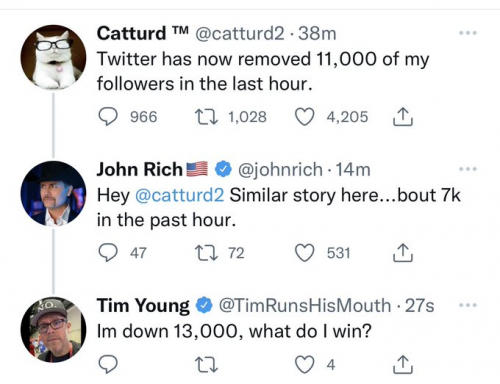This screenshot has width=500, height=384.
Task: Open the @TimRunsHisMouth handle
Action: pyautogui.click(x=305, y=305)
